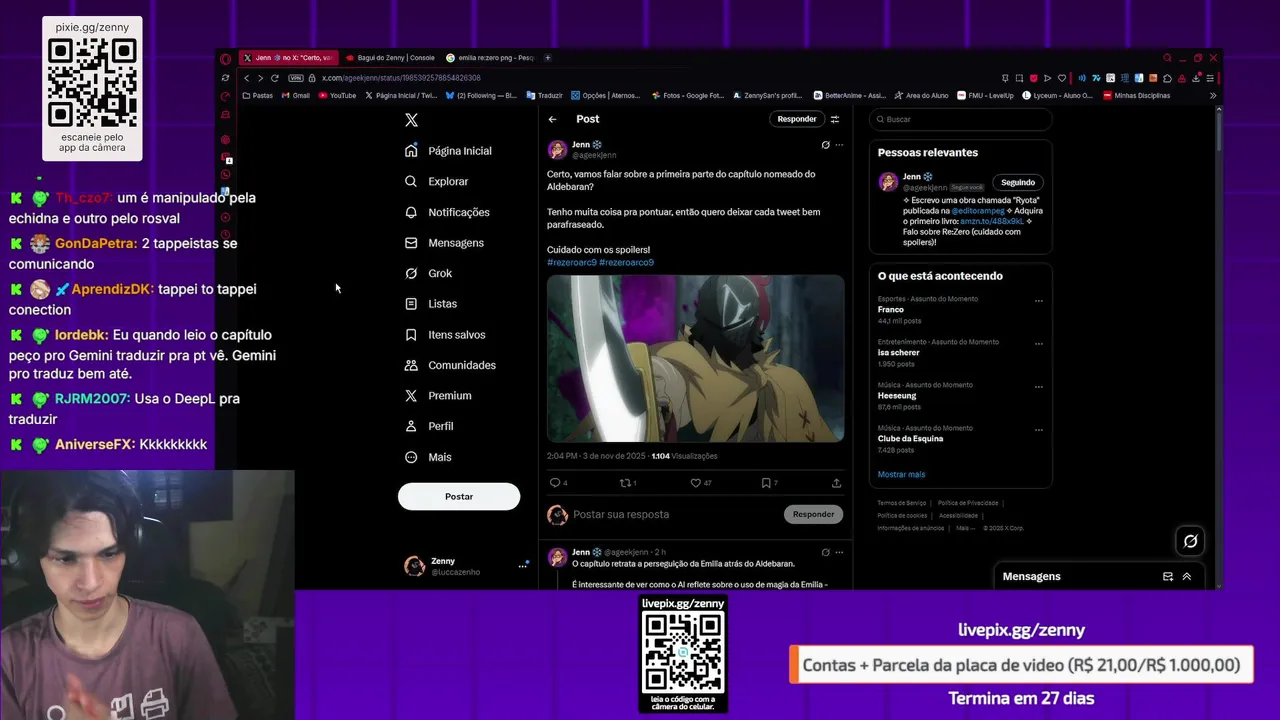The image size is (1280, 720).
Task: Click new message icon in Mensagens drawer
Action: coord(1167,577)
